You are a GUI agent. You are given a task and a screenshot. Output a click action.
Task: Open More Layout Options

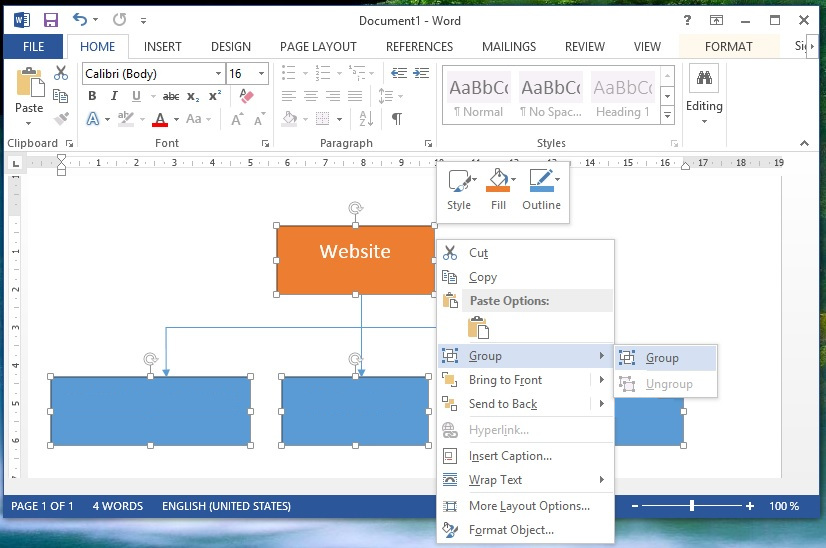pos(526,506)
